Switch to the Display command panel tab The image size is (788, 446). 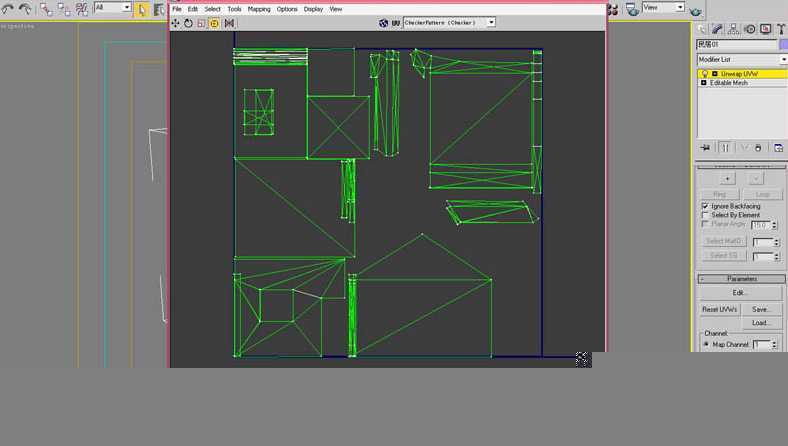765,29
